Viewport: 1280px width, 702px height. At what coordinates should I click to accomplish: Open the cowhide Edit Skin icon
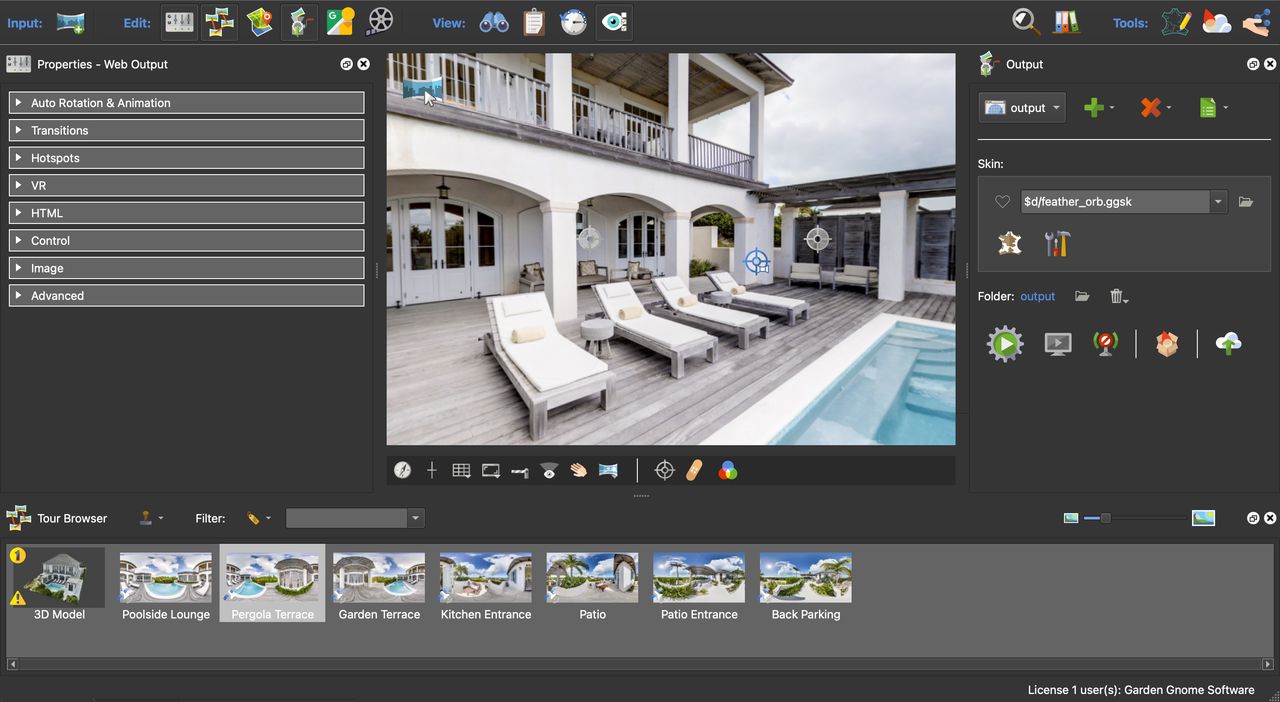1010,243
